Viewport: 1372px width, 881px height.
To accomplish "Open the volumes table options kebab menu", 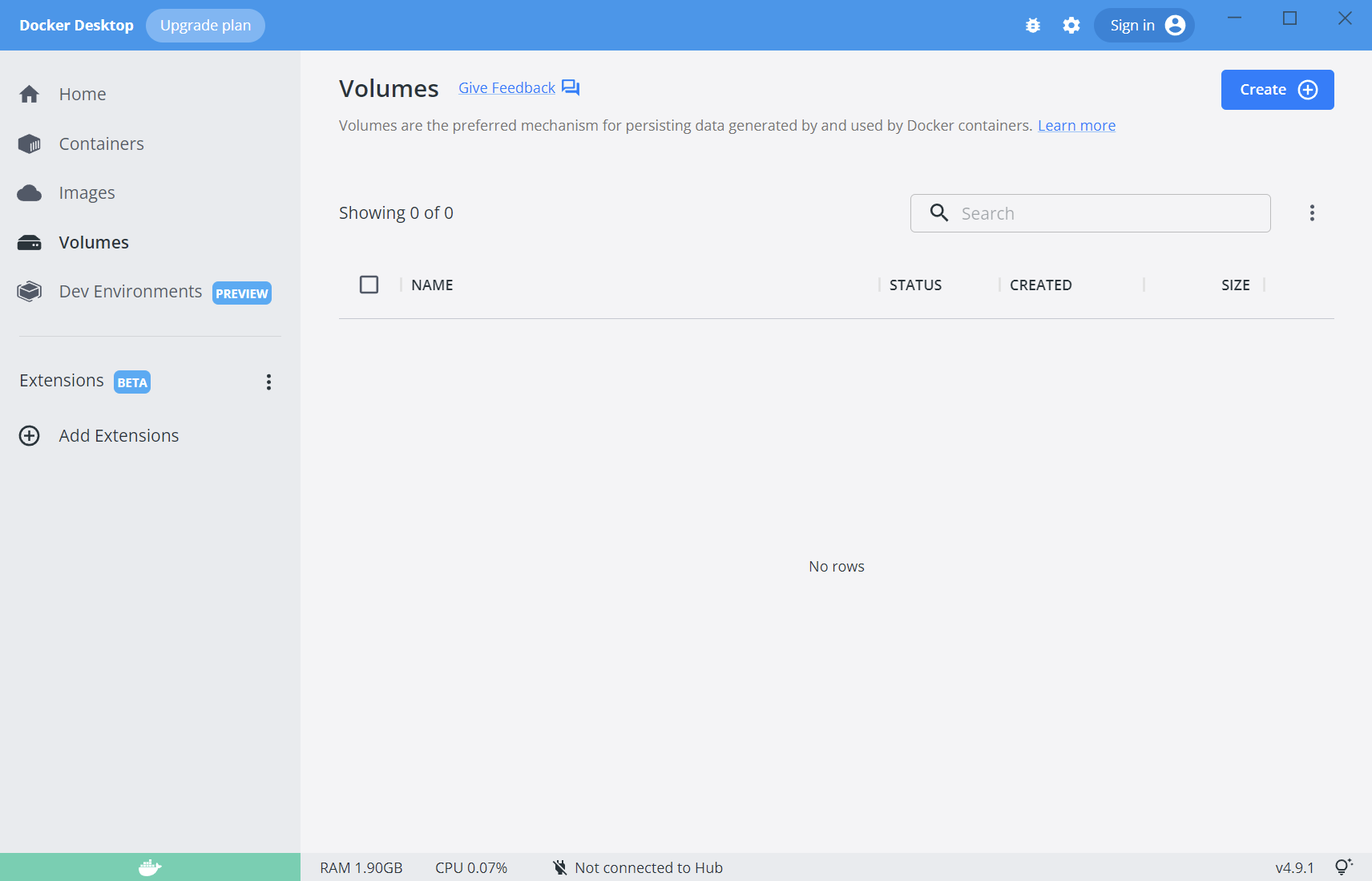I will click(1312, 213).
